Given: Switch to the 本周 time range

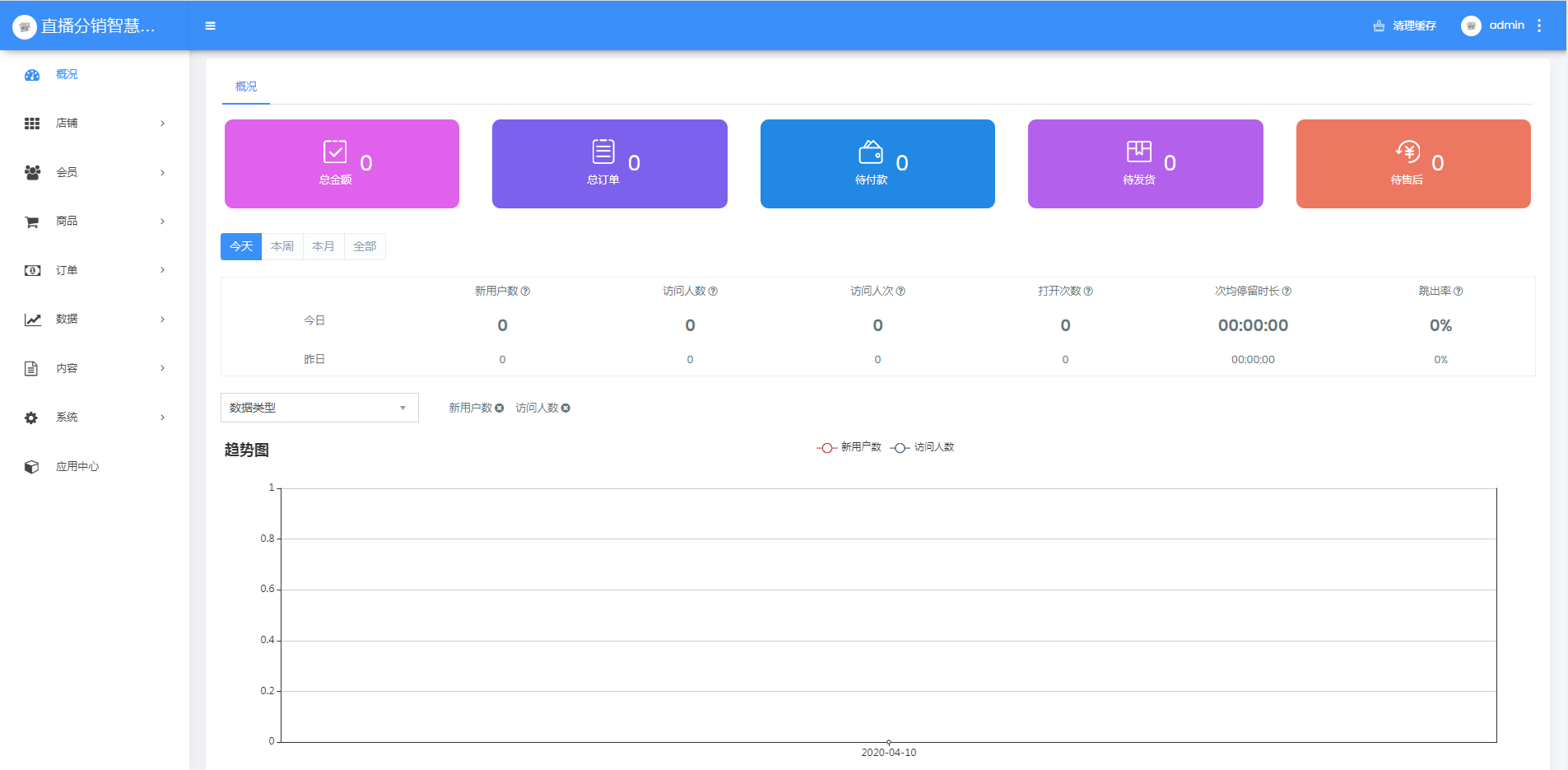Looking at the screenshot, I should click(x=282, y=246).
